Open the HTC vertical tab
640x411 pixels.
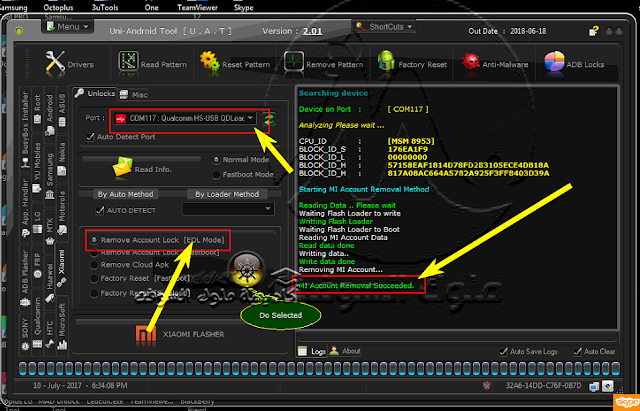pos(50,334)
